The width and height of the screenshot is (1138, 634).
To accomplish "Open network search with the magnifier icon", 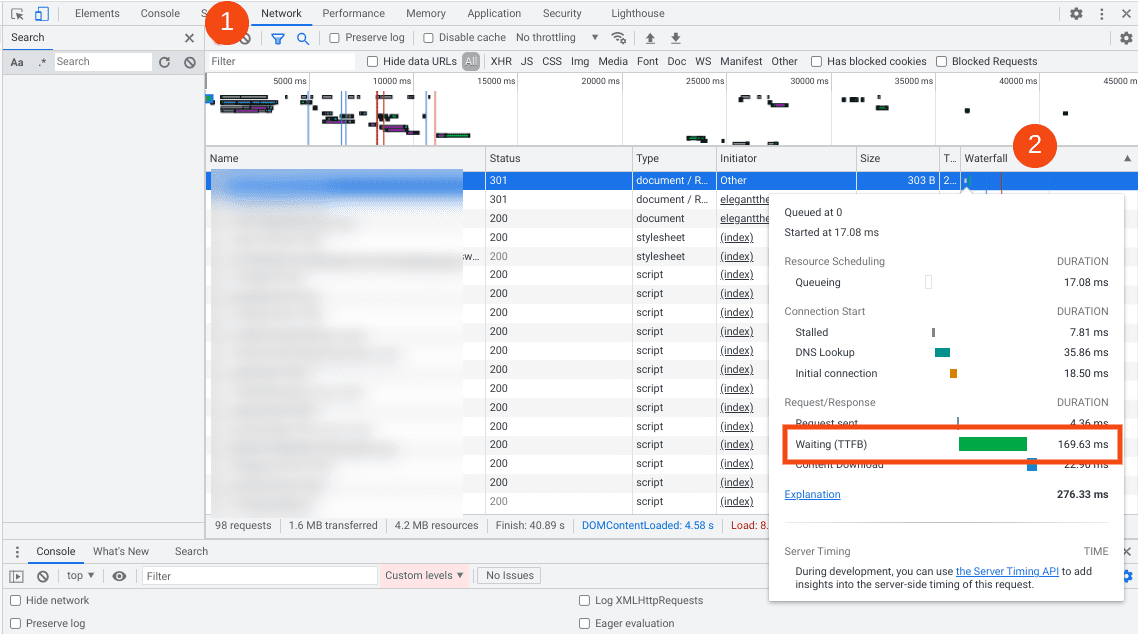I will (302, 37).
